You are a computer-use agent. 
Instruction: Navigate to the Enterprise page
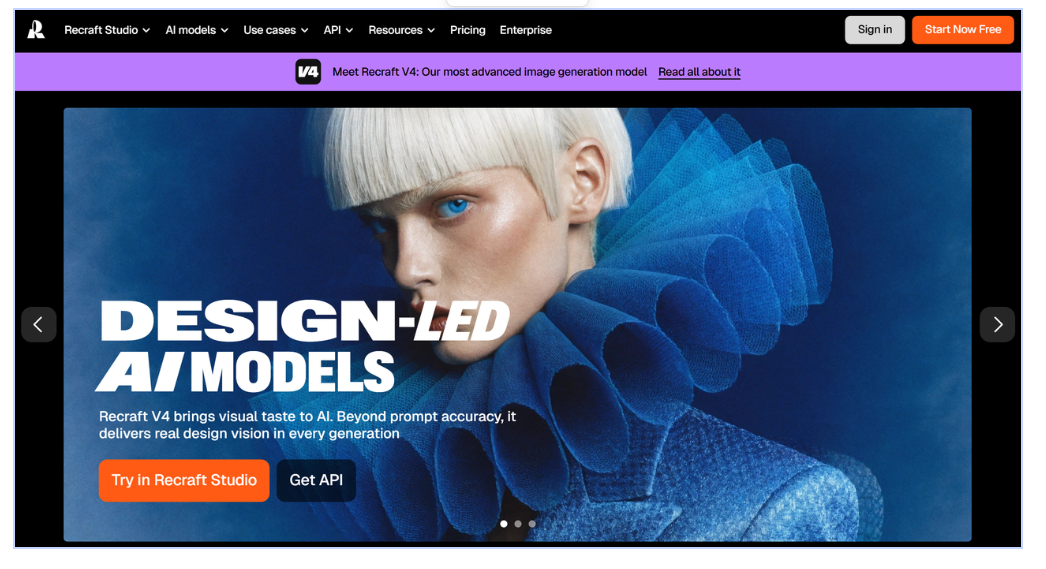(525, 30)
